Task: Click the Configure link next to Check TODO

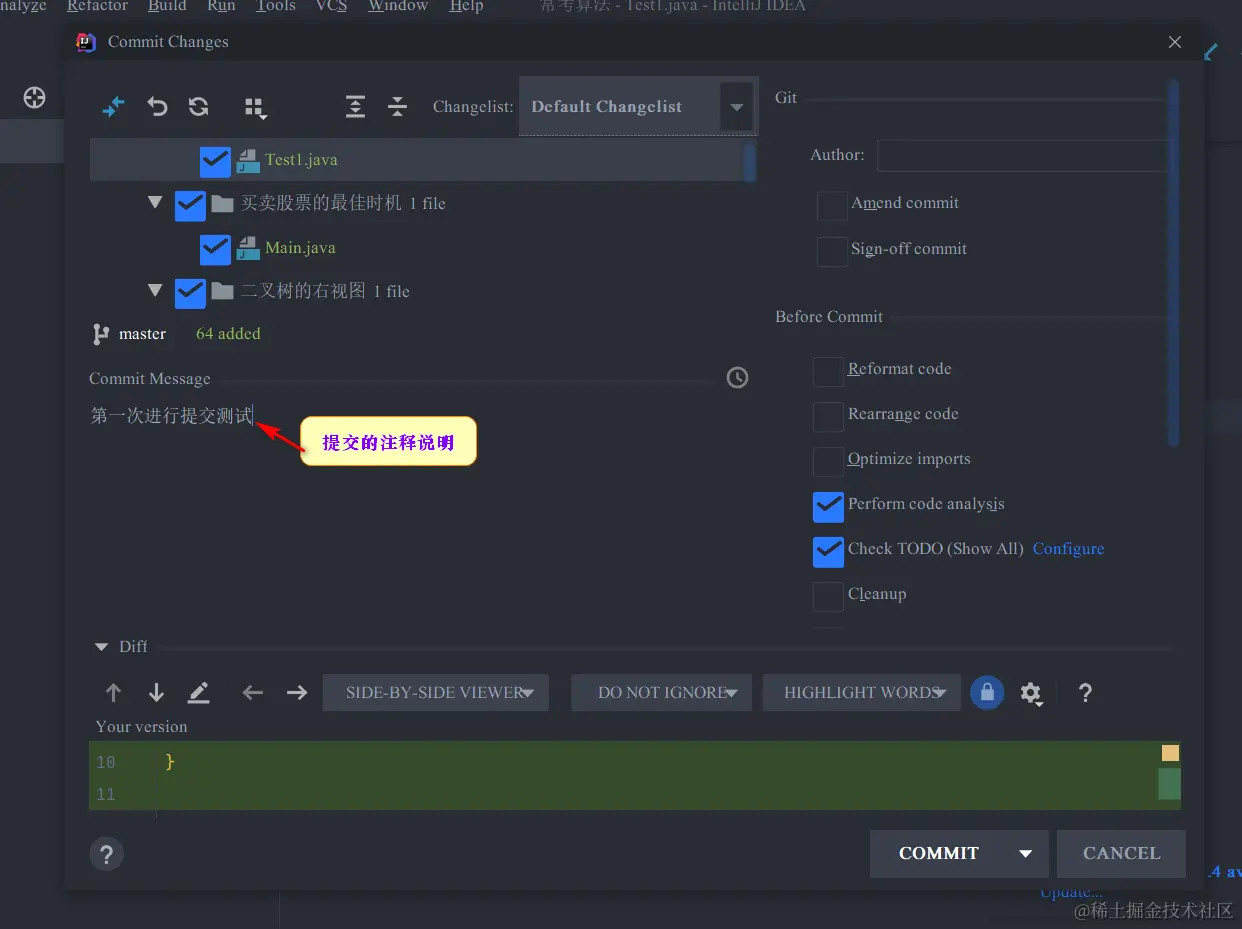Action: tap(1068, 549)
